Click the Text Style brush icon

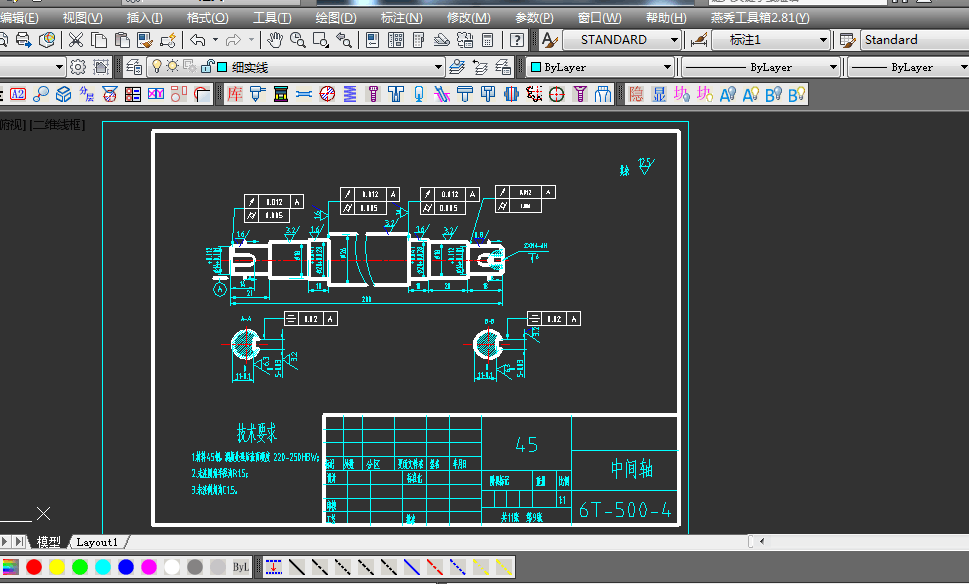[549, 40]
